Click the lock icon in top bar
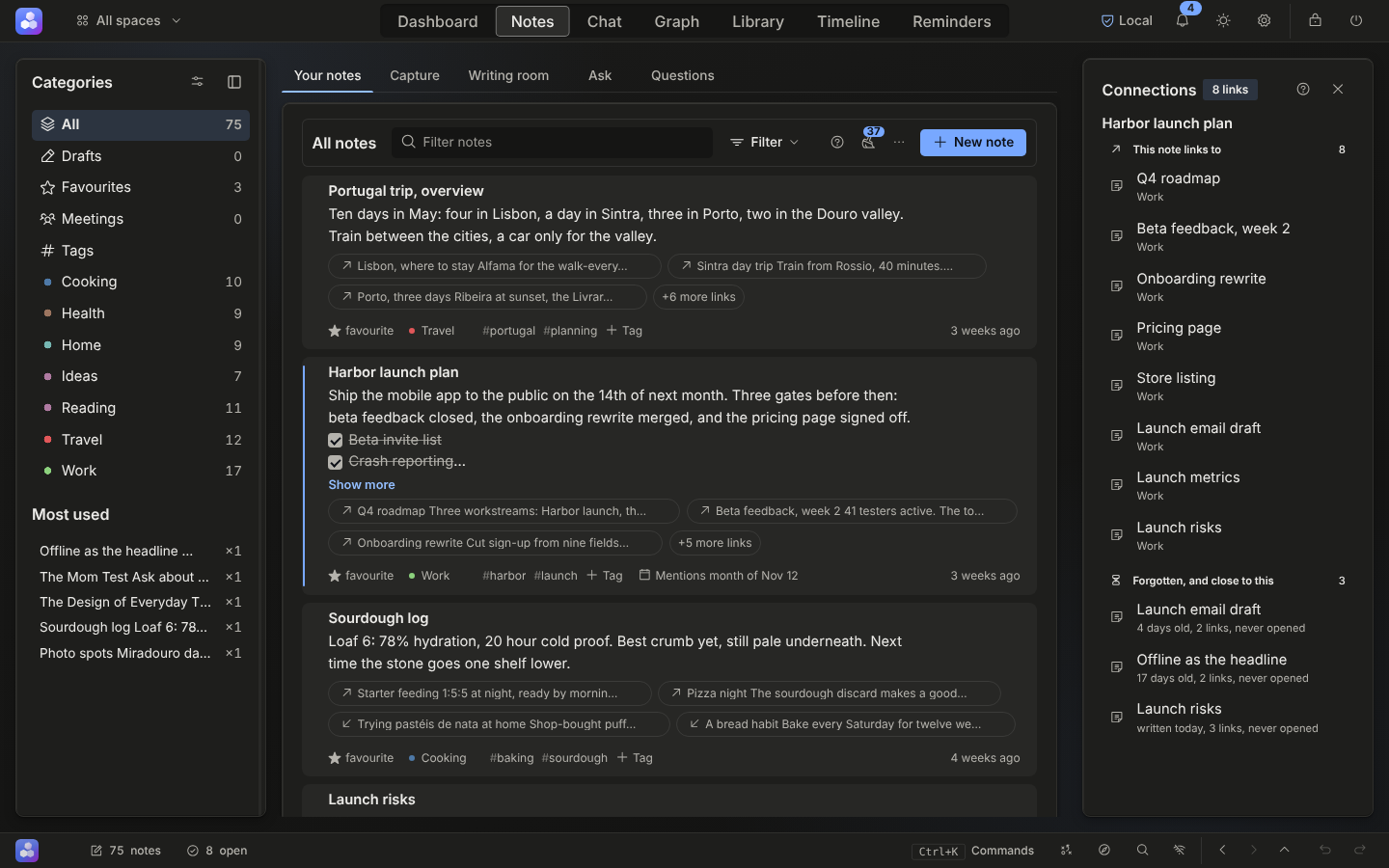The image size is (1389, 868). [x=1315, y=20]
